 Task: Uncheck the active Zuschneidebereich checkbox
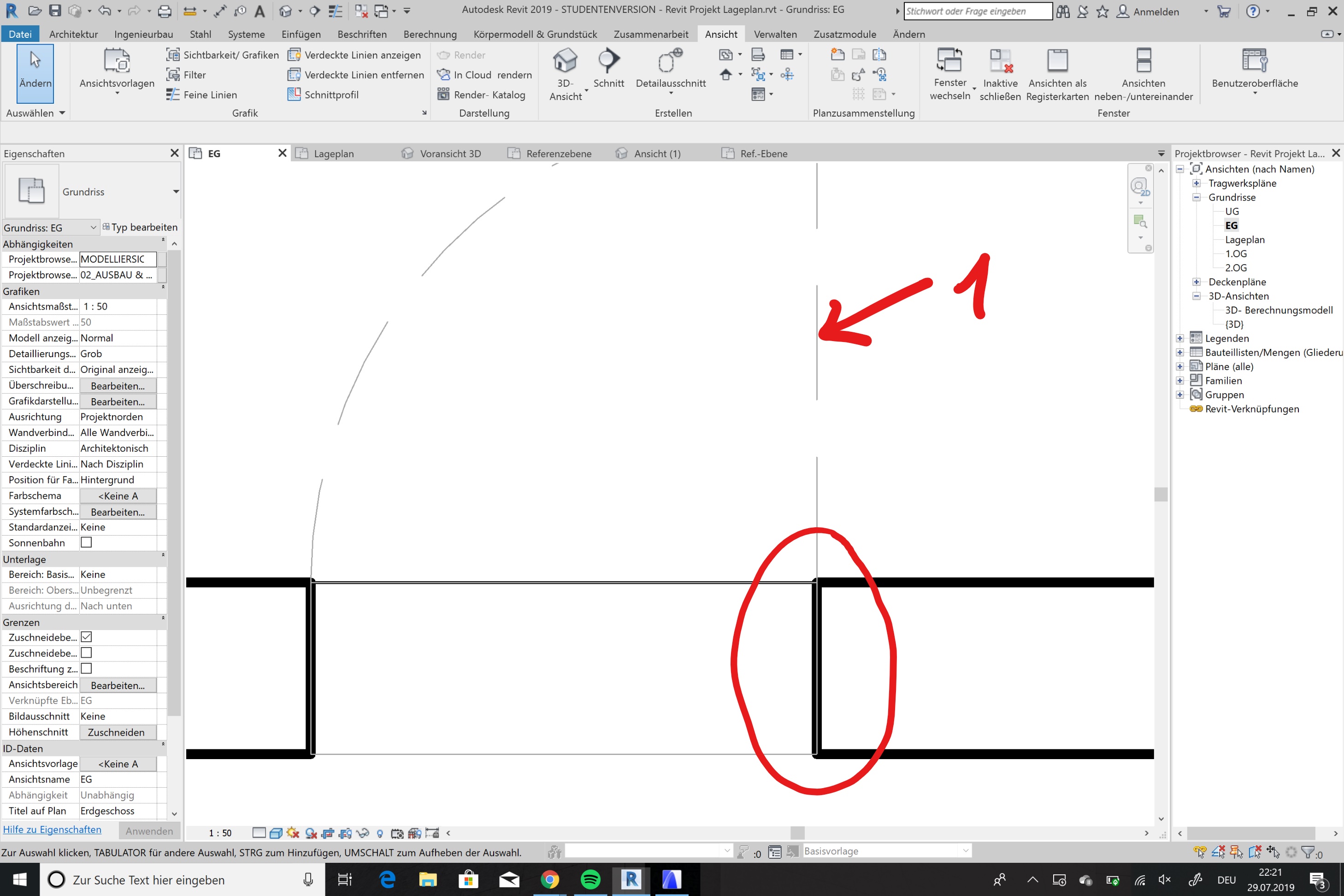[x=86, y=637]
